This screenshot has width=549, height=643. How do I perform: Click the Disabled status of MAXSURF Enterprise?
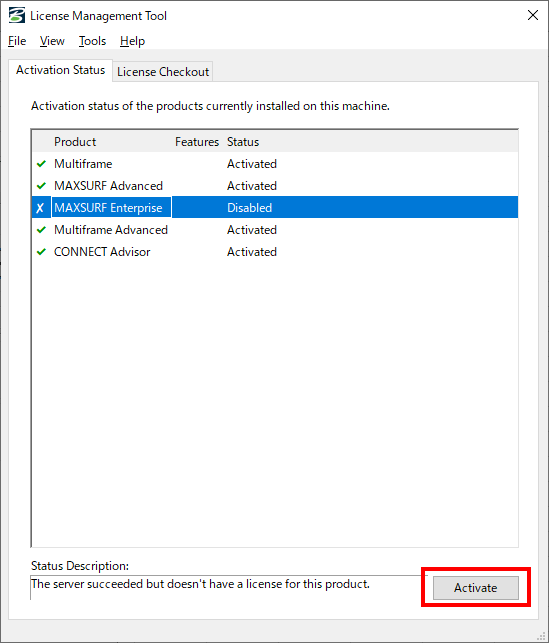[x=250, y=208]
